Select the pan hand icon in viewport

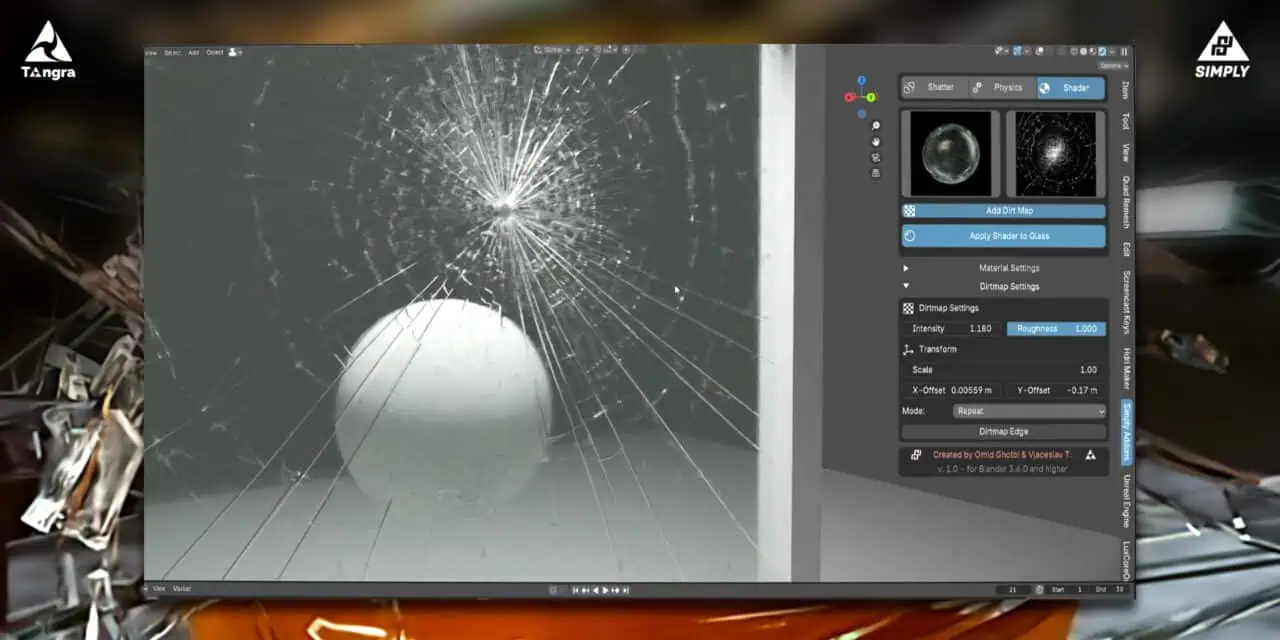(876, 142)
